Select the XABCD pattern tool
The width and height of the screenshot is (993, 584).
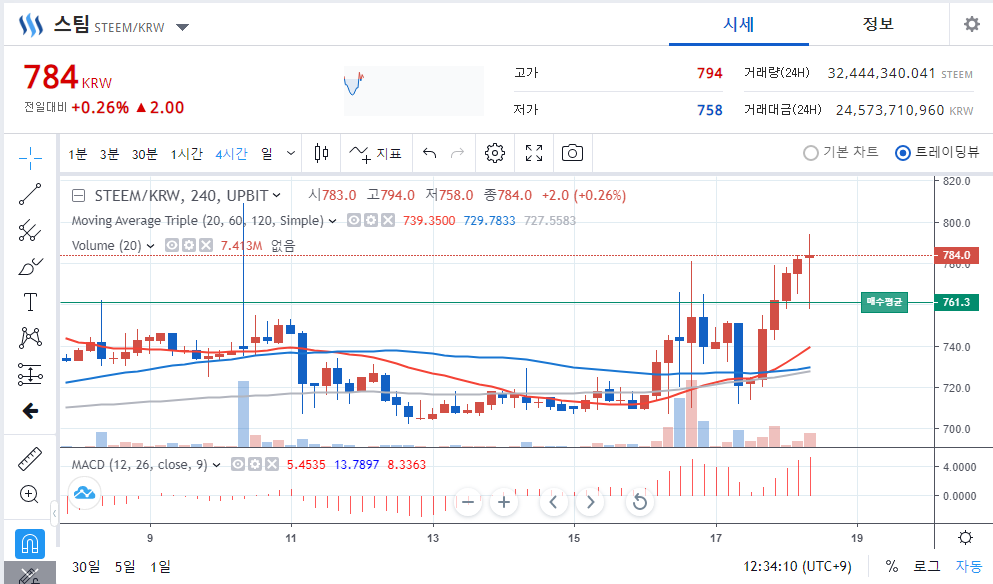[x=30, y=338]
